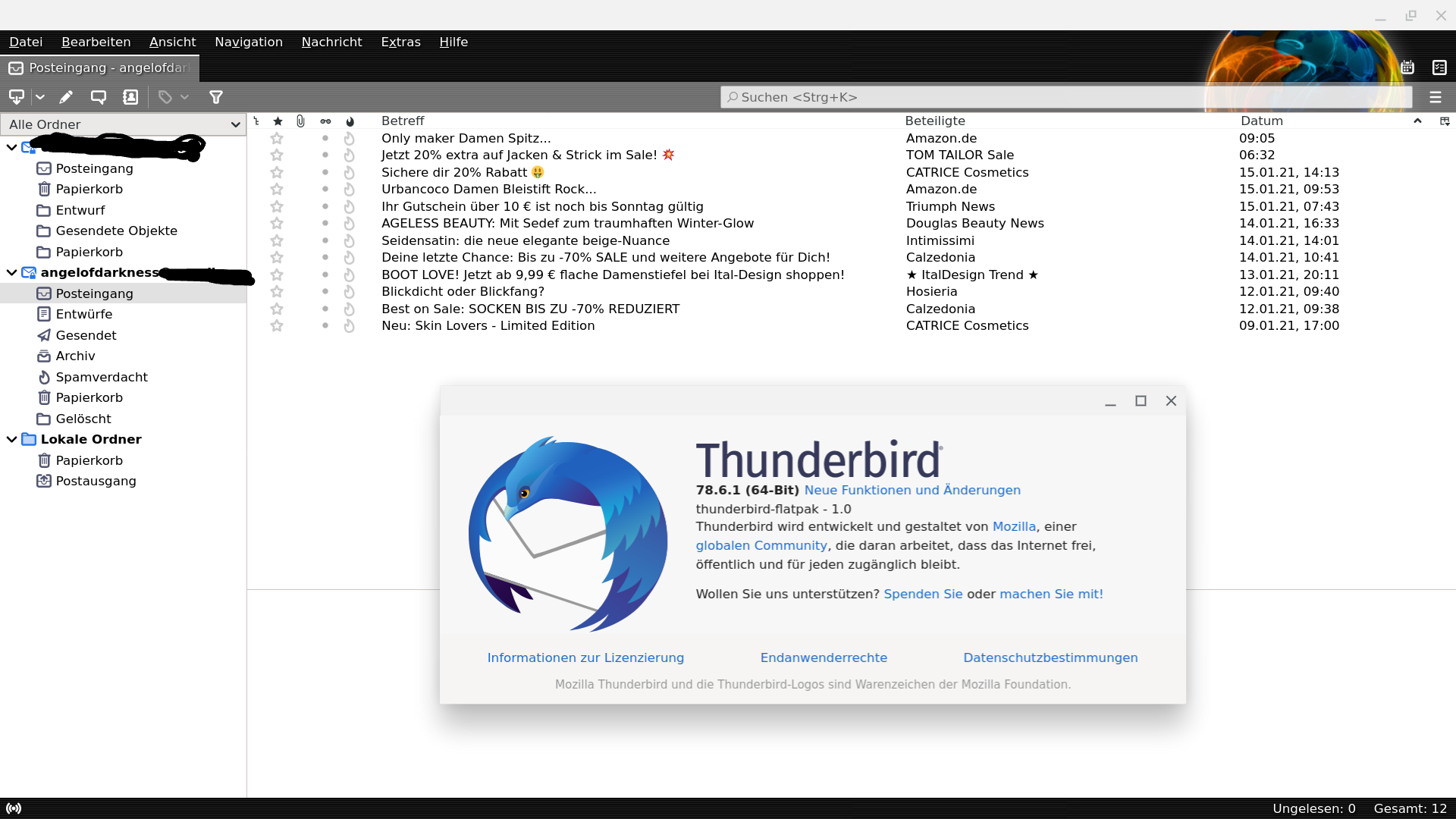Open the Alle Ordner folder view dropdown

(x=123, y=124)
